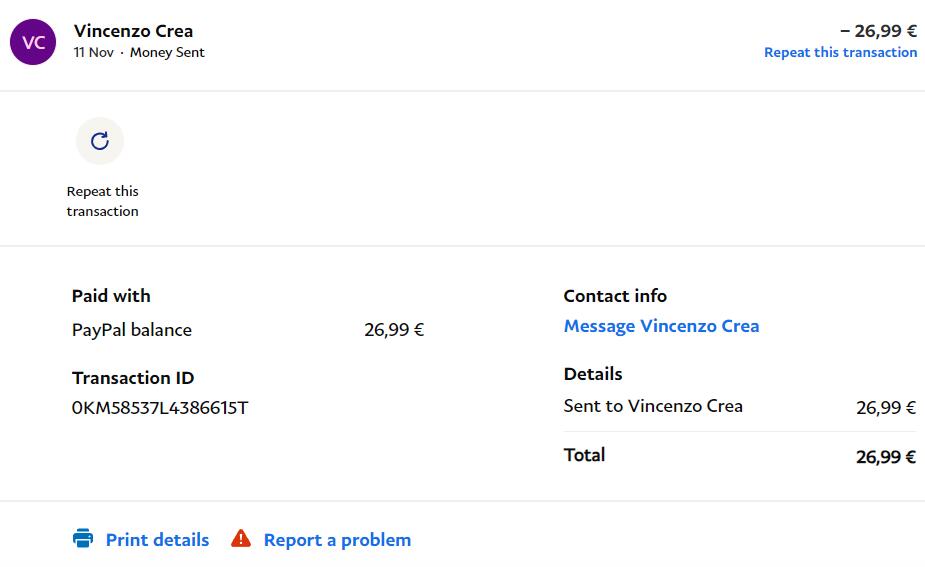Click the circular repeat transaction arrow icon

[100, 141]
